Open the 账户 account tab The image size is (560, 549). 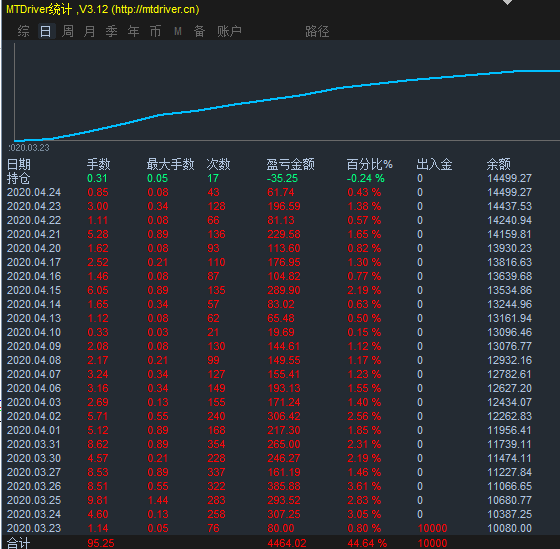[229, 31]
